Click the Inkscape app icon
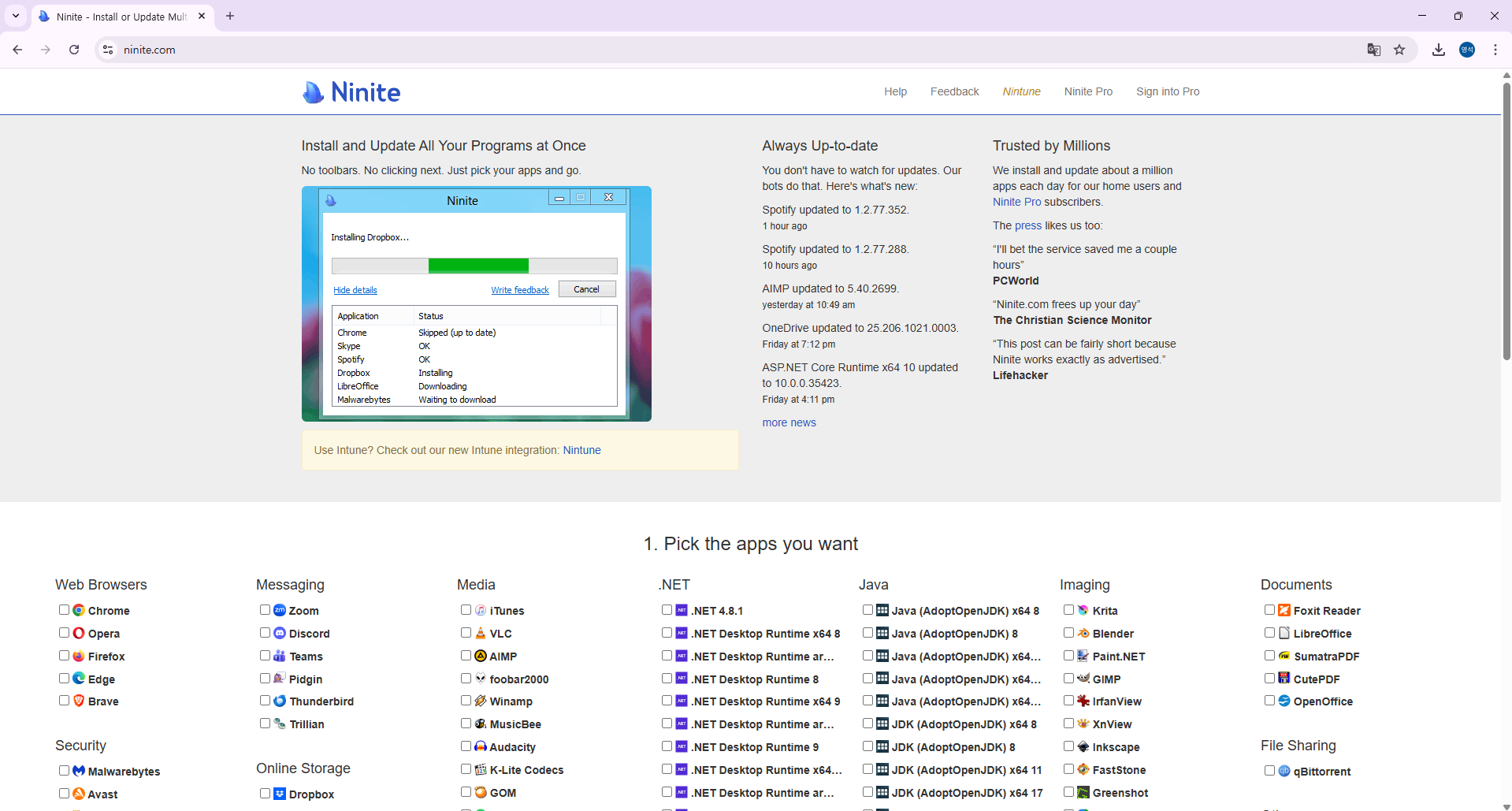1512x811 pixels. pos(1083,746)
